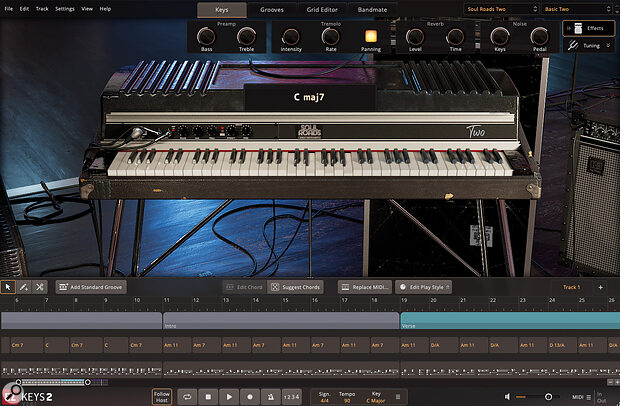Open the Edit menu
The height and width of the screenshot is (406, 620).
coord(25,9)
